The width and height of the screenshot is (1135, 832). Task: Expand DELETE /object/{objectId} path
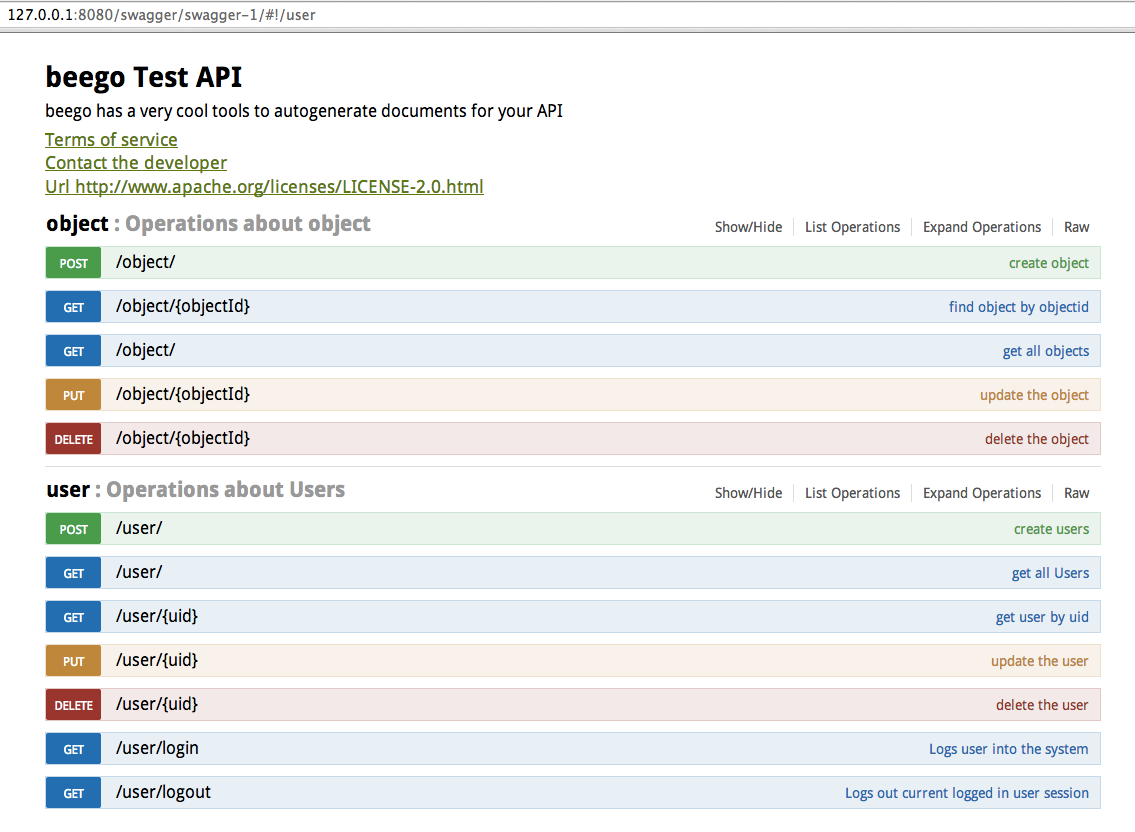pos(182,438)
